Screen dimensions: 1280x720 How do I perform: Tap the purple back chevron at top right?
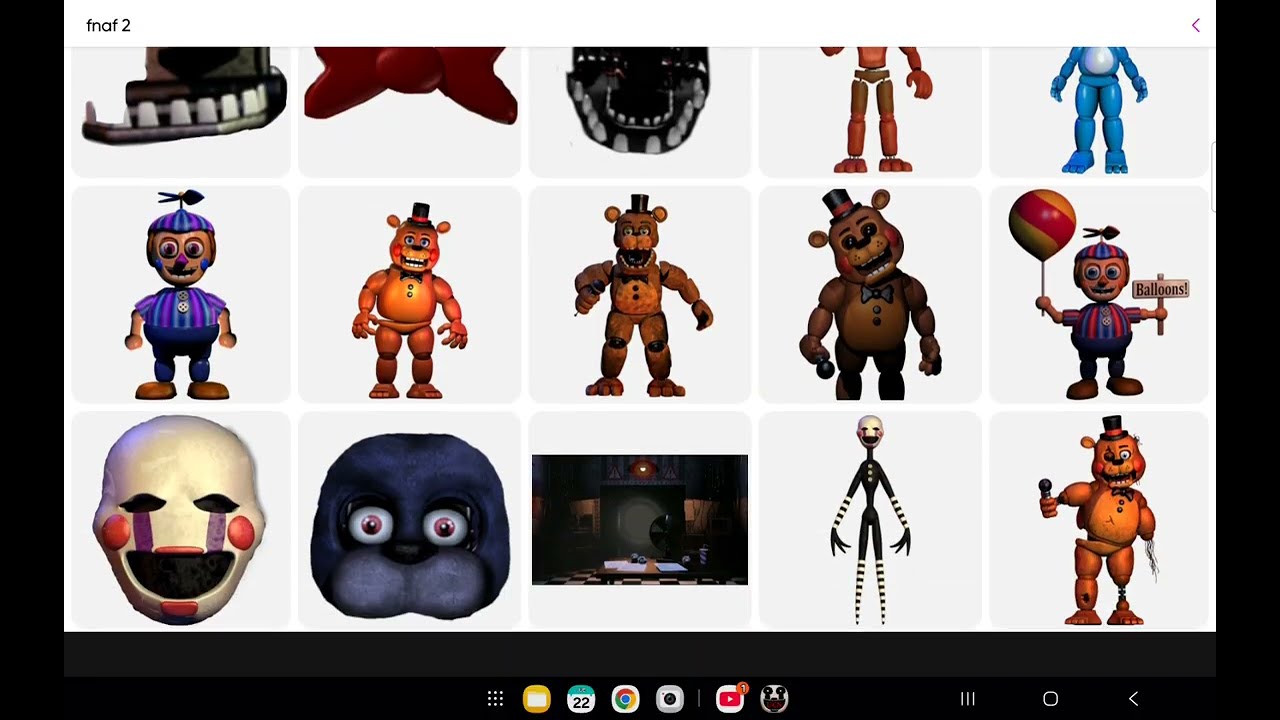point(1195,25)
